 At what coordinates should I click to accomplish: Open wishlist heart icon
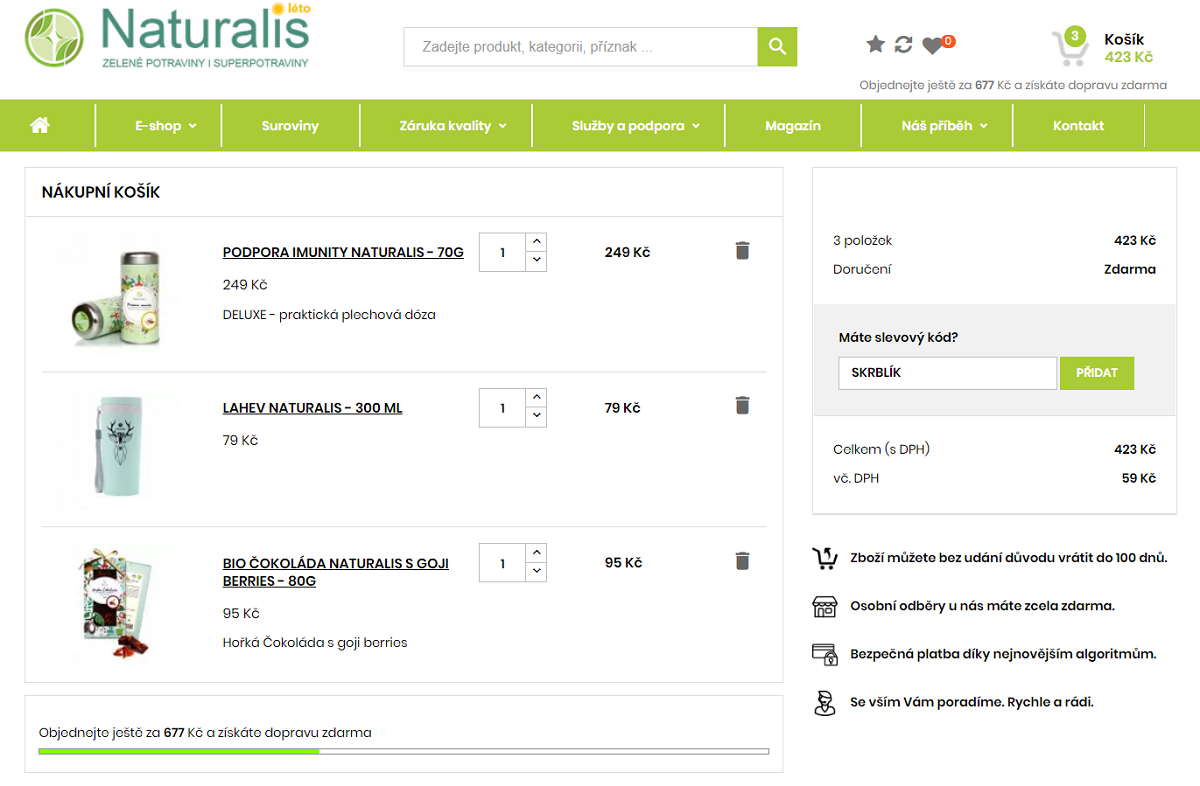[932, 45]
